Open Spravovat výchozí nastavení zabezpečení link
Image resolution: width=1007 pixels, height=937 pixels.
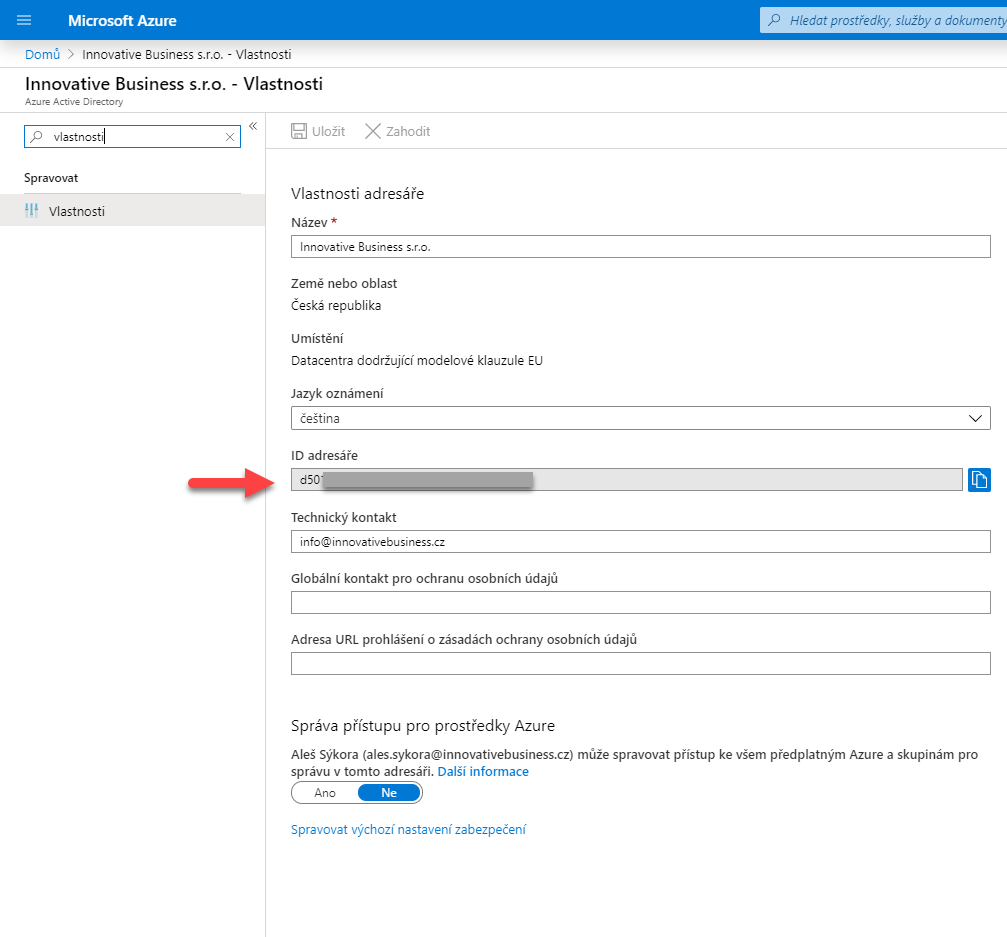408,829
